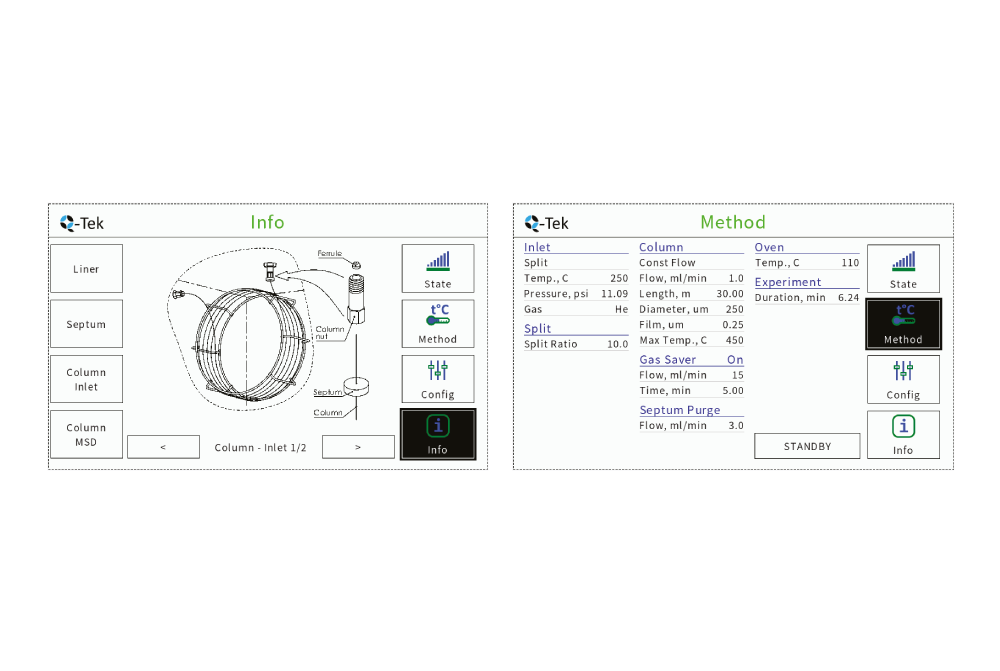Image resolution: width=1000 pixels, height=671 pixels.
Task: Change the inlet gas He value
Action: click(621, 310)
